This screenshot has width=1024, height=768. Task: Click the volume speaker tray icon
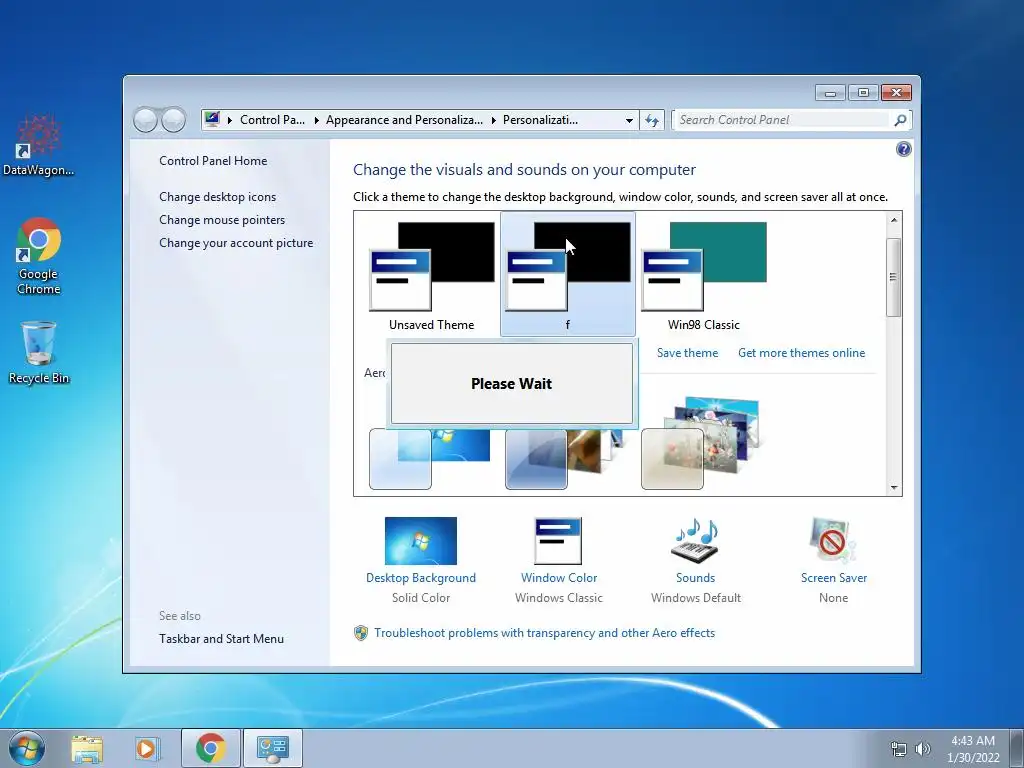(922, 749)
